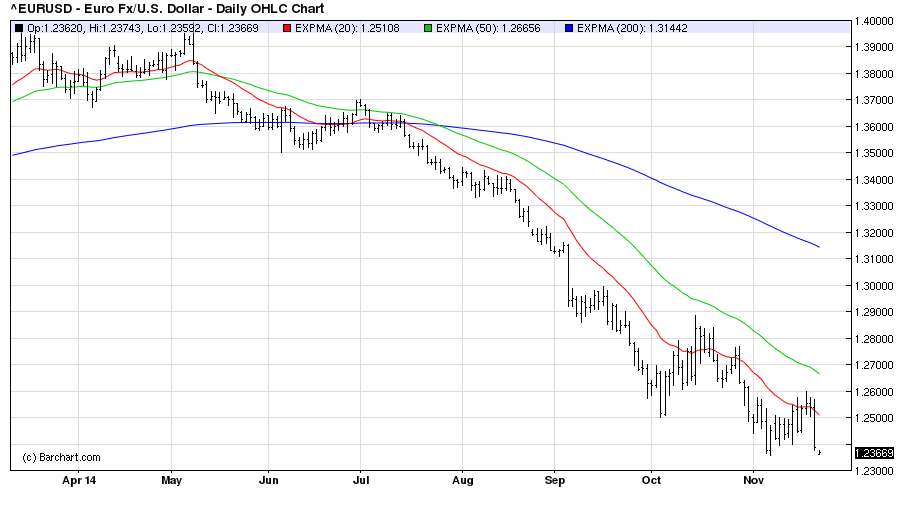Screen dimensions: 900x511
Task: Click the OHLC values Op:1.23620 legend text
Action: click(x=143, y=28)
